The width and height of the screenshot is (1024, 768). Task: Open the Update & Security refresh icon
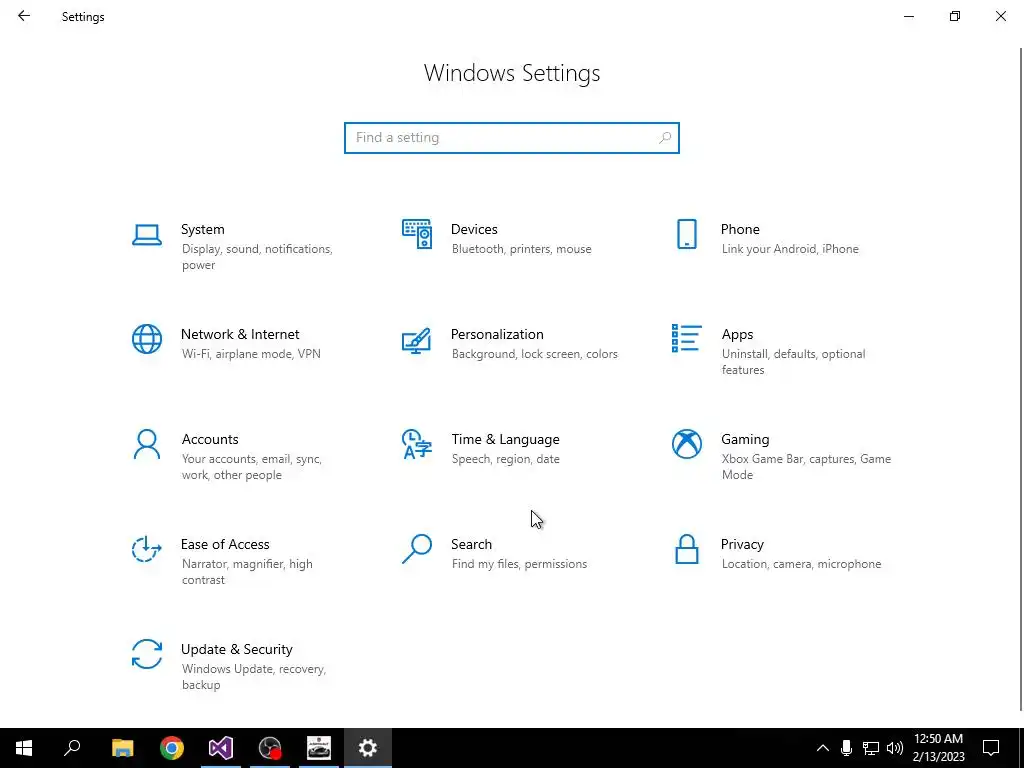pos(146,654)
